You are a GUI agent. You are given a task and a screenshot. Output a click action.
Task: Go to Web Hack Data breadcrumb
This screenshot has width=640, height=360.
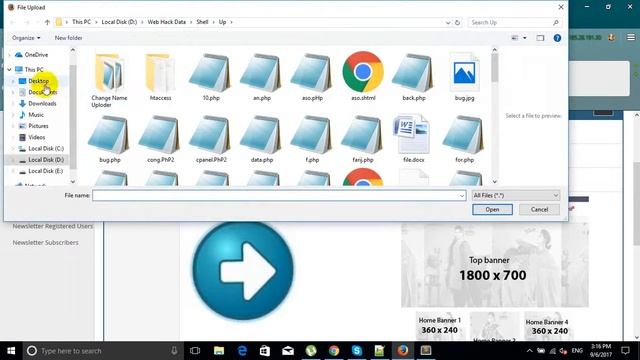(x=167, y=22)
